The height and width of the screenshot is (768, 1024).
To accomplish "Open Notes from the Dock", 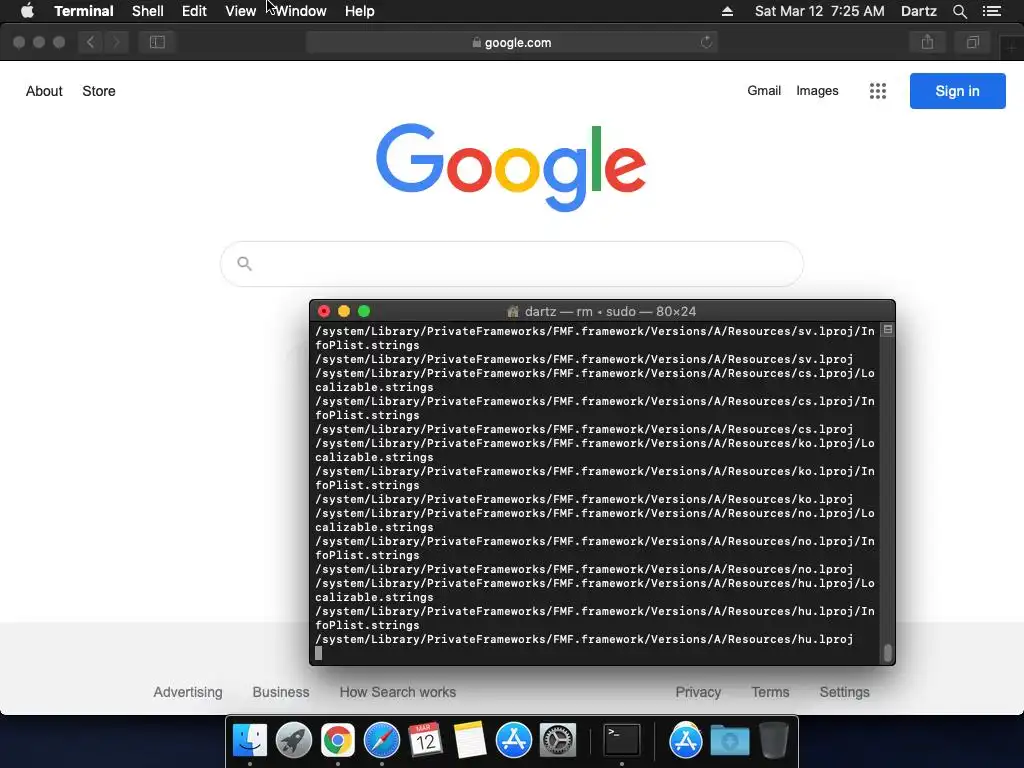I will point(469,740).
